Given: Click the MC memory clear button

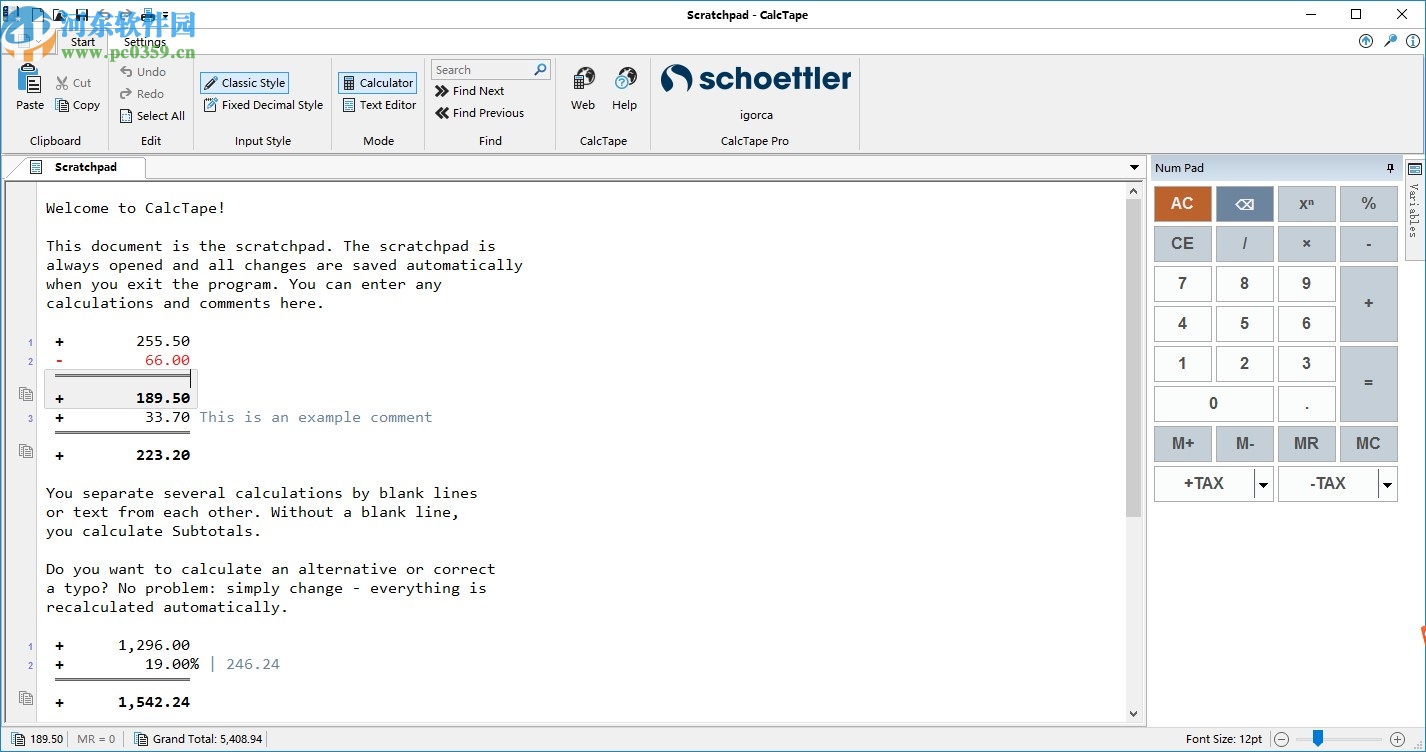Looking at the screenshot, I should tap(1368, 444).
